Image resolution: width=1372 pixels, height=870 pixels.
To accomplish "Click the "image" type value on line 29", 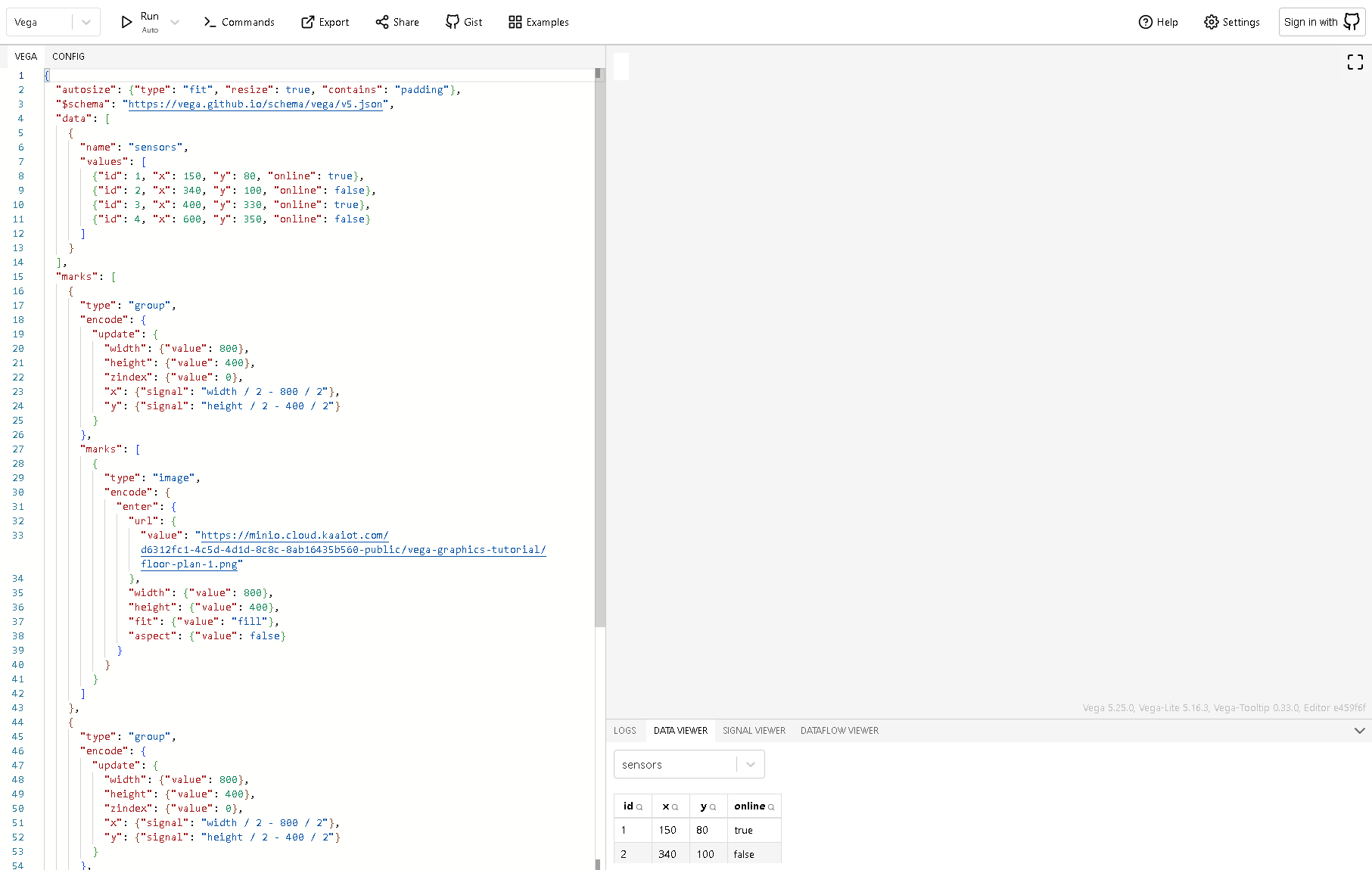I will pyautogui.click(x=174, y=478).
